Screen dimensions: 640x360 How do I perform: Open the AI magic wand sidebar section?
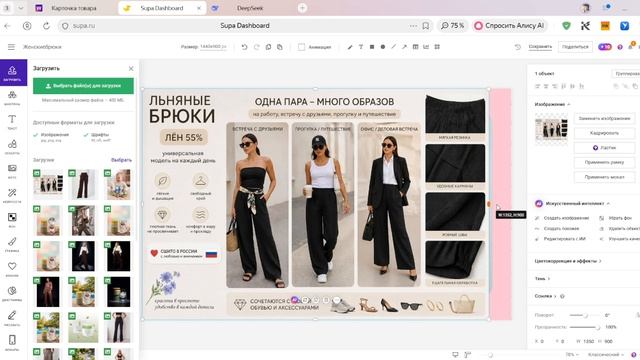12,195
